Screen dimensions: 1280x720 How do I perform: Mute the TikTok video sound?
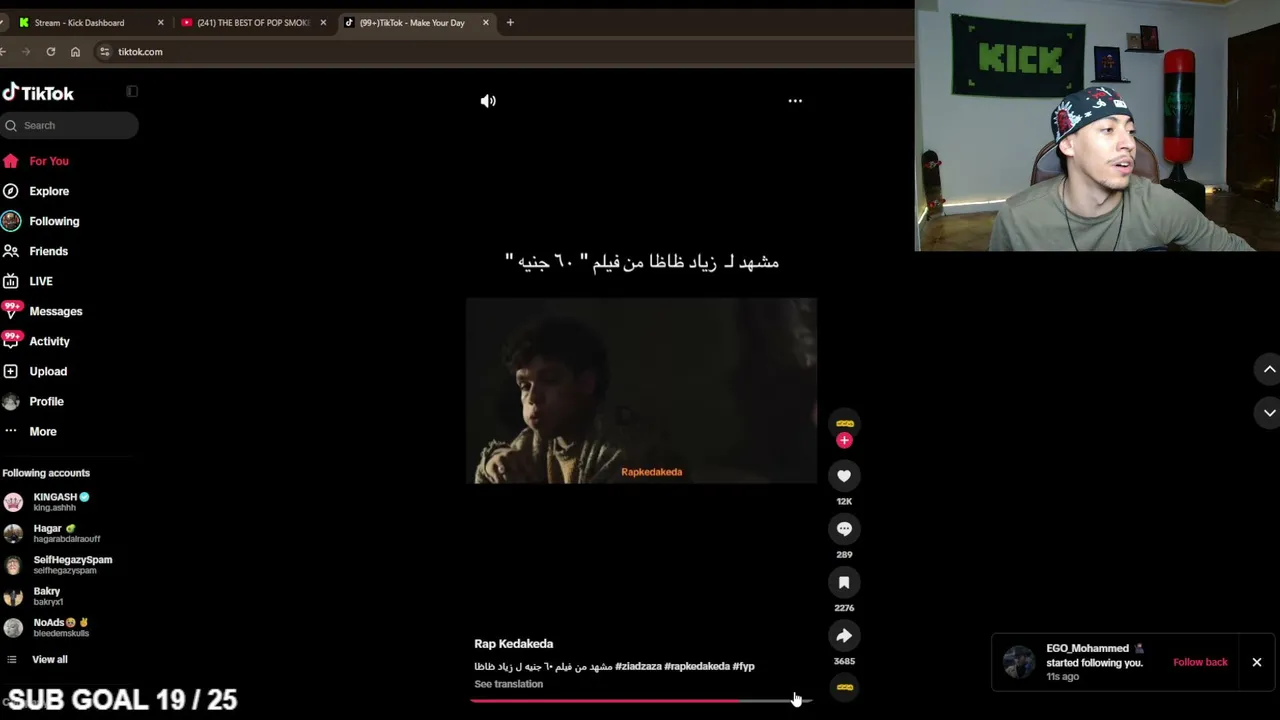(x=488, y=101)
